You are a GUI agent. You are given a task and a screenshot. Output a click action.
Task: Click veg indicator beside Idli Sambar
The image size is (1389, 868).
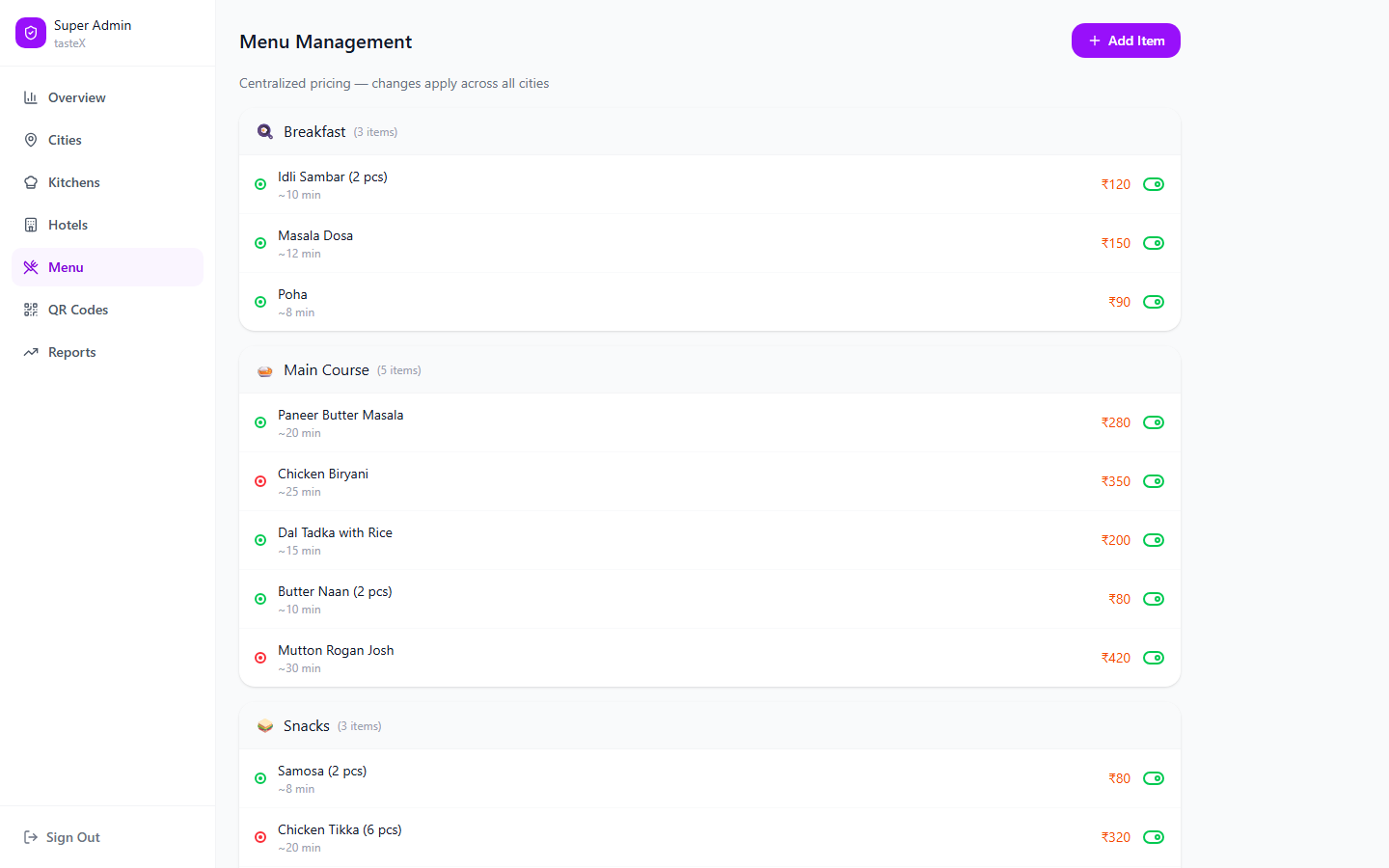pyautogui.click(x=260, y=184)
